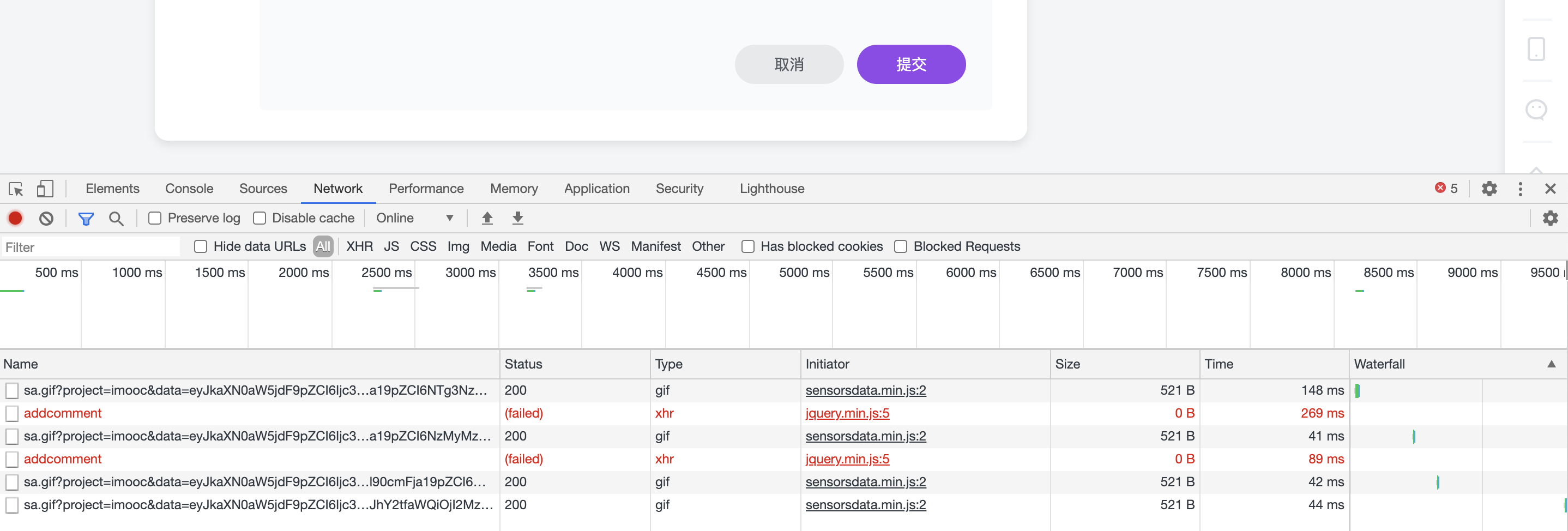Toggle the network filter funnel icon

[86, 218]
